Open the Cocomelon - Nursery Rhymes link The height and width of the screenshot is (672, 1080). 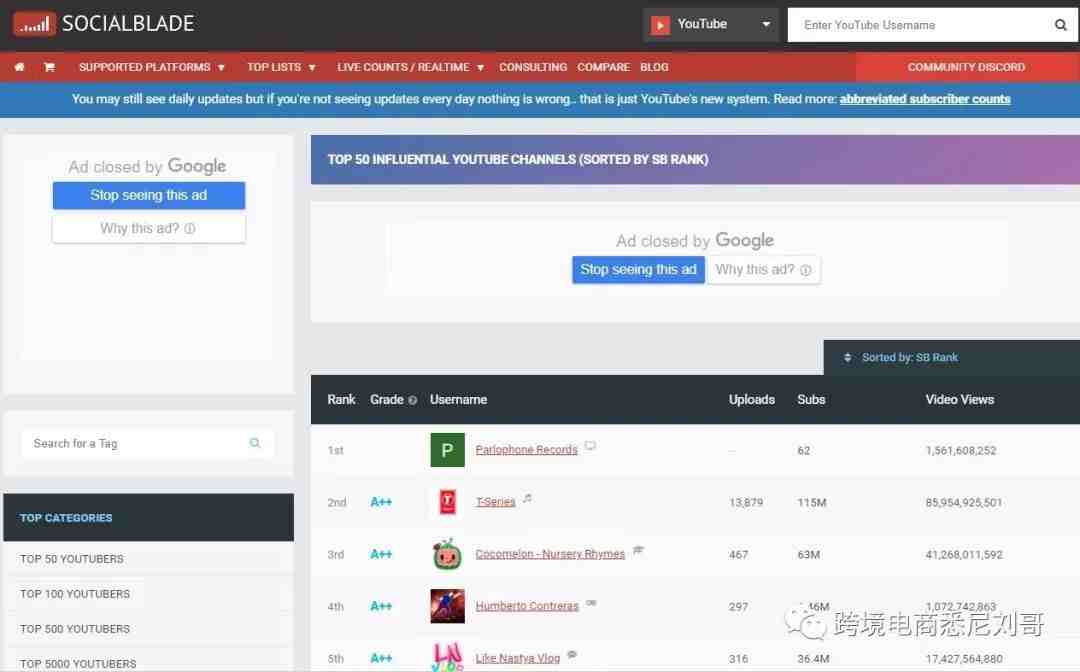pos(550,554)
